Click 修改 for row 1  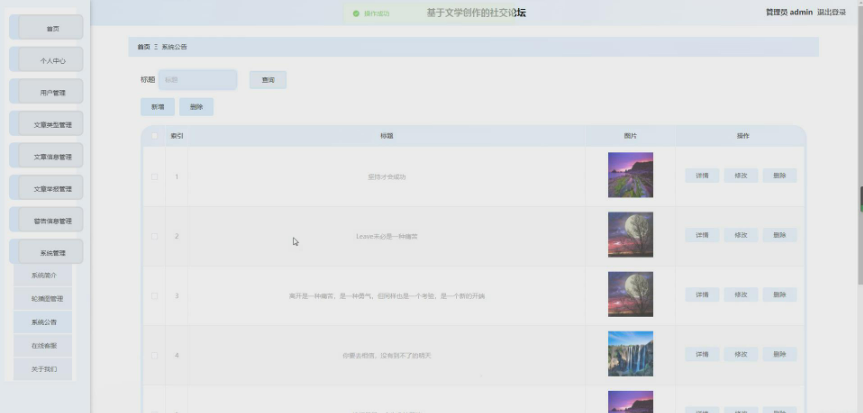click(741, 176)
